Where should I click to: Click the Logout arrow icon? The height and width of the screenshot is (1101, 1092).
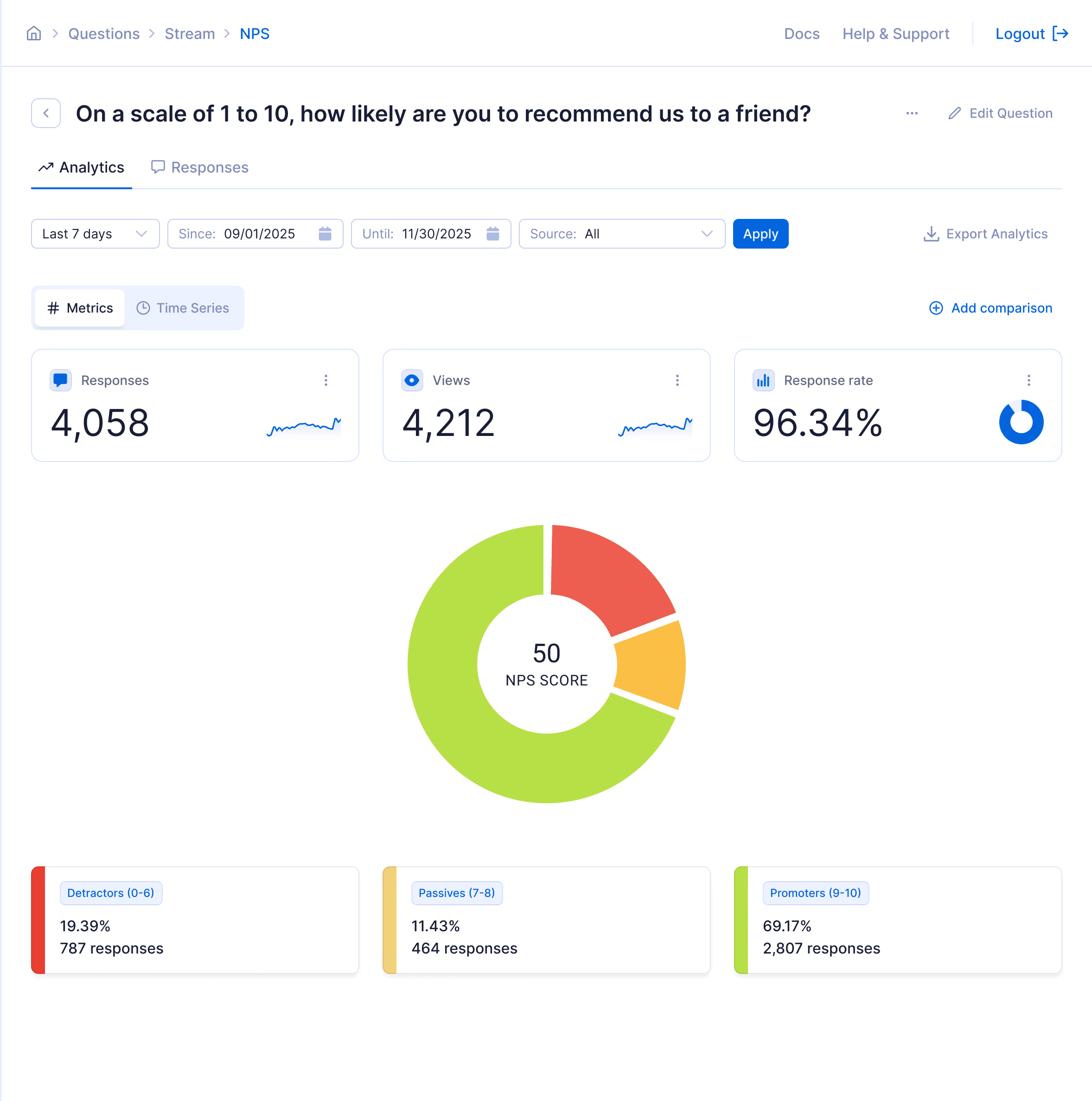[1060, 33]
